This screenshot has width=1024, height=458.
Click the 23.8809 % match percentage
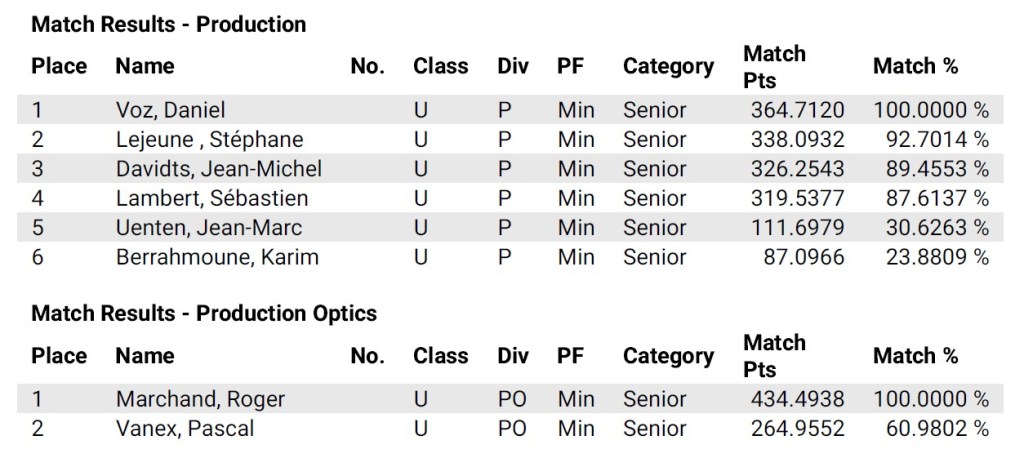937,257
